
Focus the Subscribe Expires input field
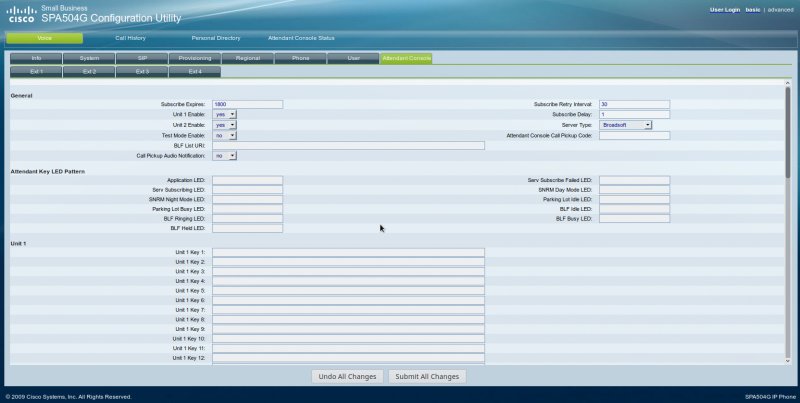pyautogui.click(x=247, y=104)
